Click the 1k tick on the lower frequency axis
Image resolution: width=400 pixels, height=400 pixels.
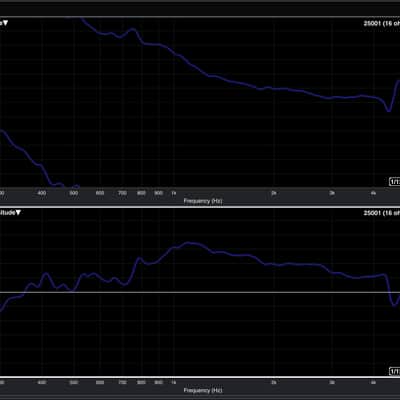(x=173, y=382)
